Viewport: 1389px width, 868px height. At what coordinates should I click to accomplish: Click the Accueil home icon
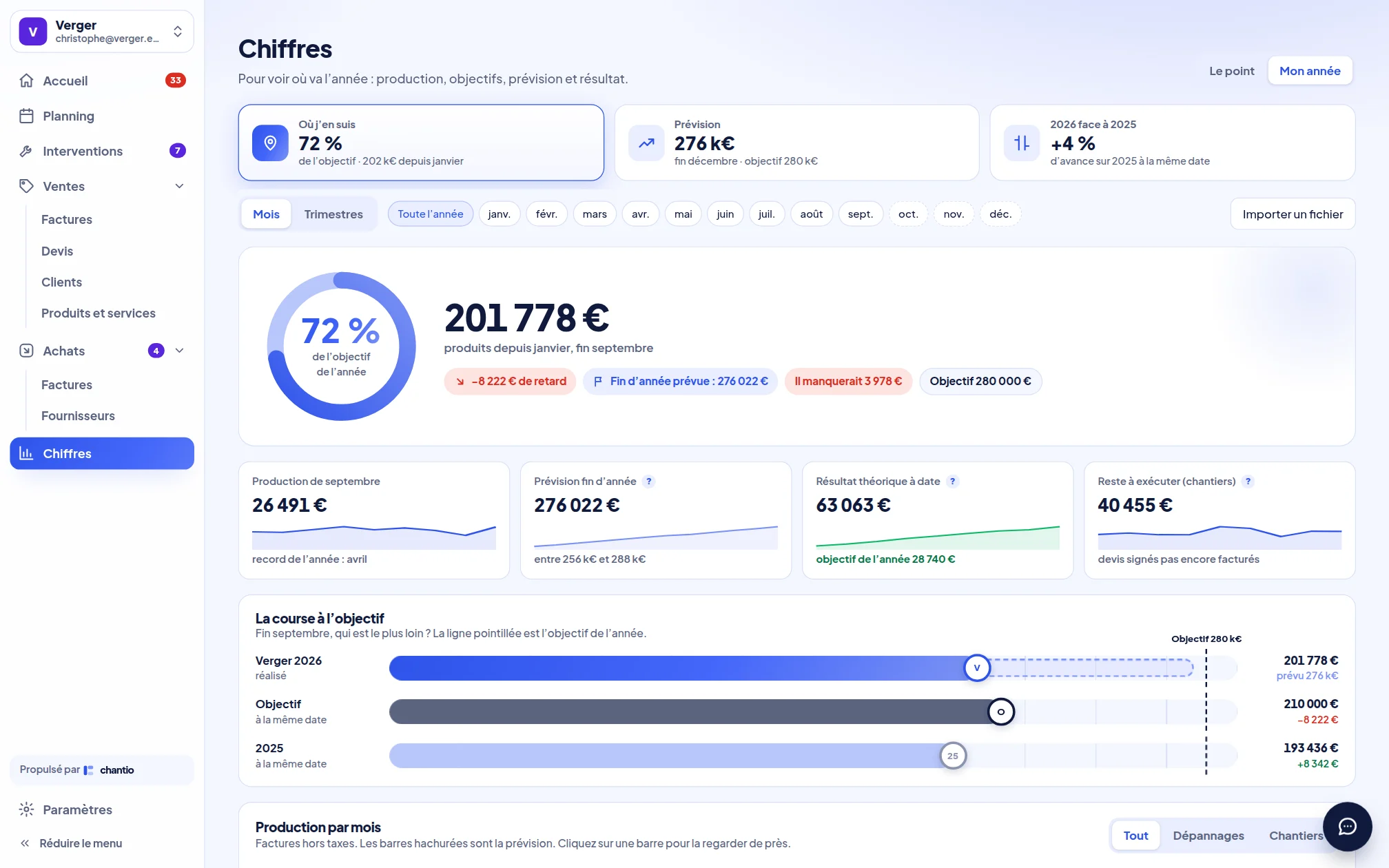coord(26,81)
